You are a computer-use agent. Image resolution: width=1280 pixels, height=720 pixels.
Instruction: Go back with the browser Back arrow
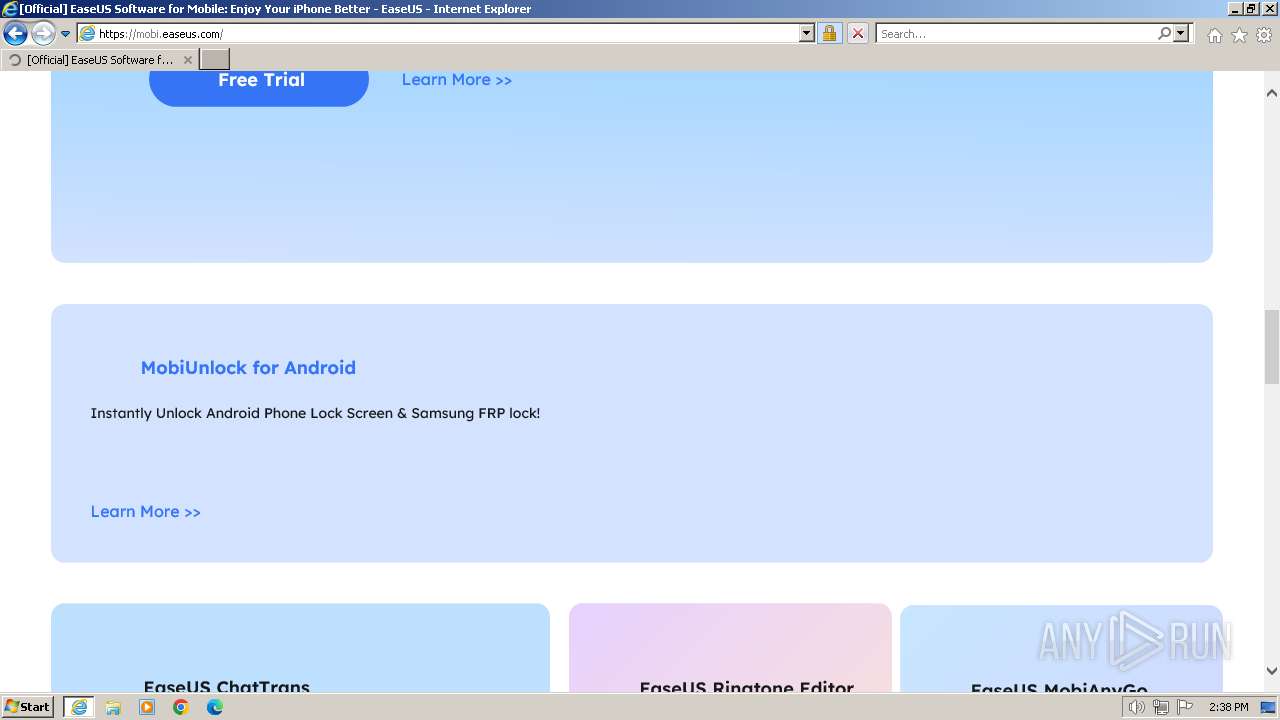[x=15, y=34]
